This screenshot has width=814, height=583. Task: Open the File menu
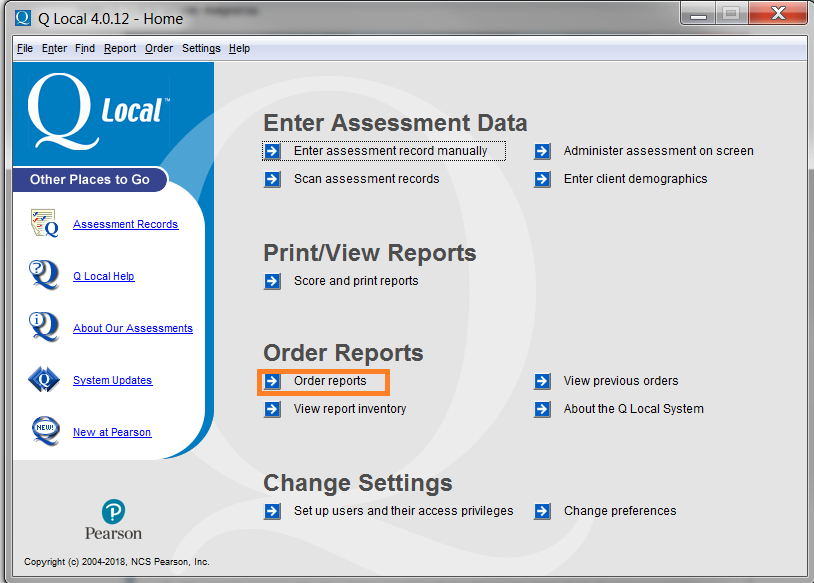point(24,48)
